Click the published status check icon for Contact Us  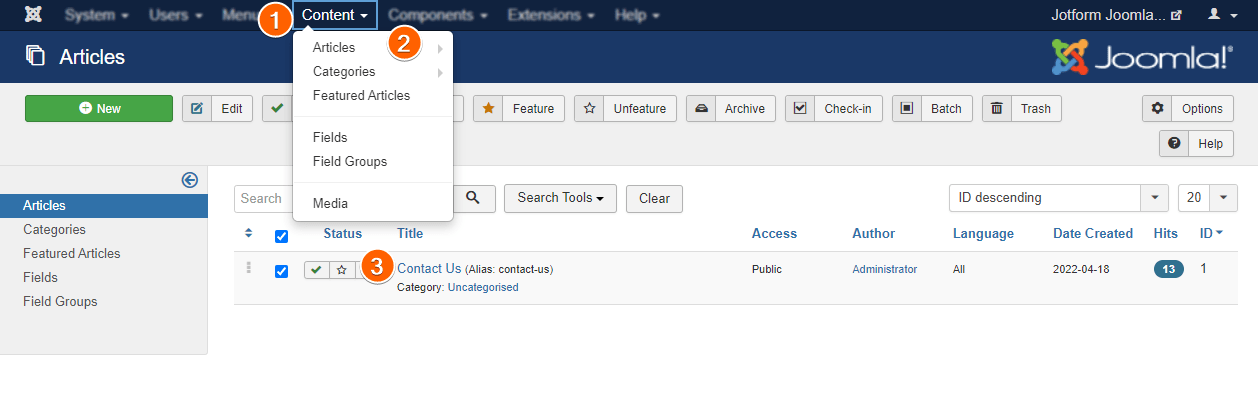tap(316, 270)
